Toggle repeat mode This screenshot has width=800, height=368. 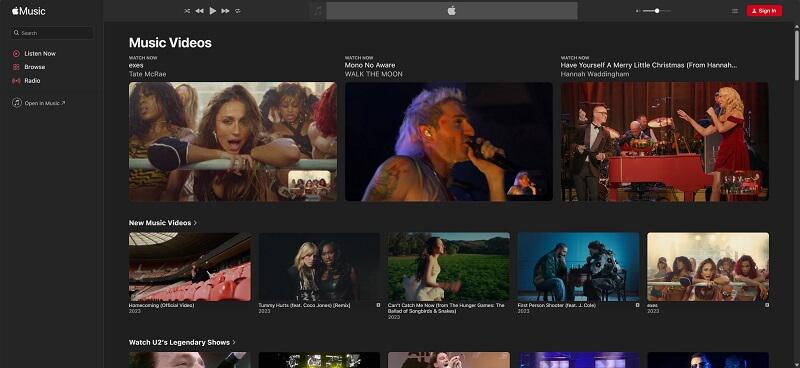(238, 11)
